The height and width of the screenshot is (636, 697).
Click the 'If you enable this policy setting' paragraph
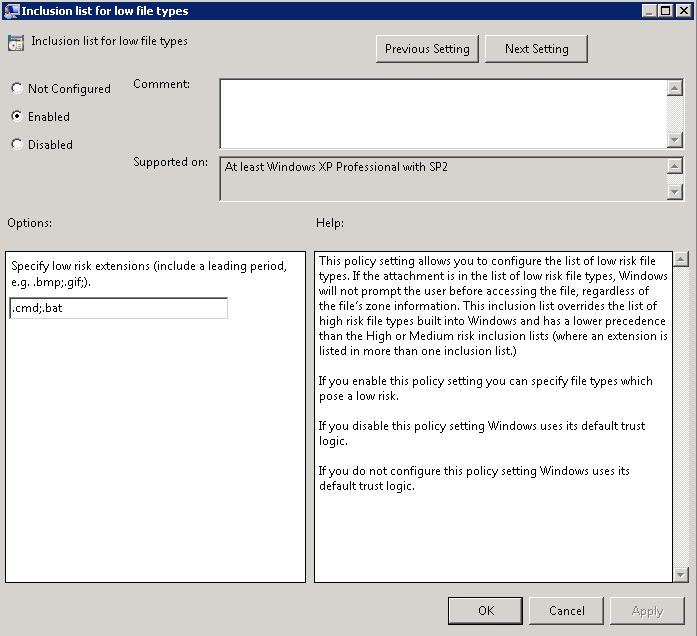485,388
